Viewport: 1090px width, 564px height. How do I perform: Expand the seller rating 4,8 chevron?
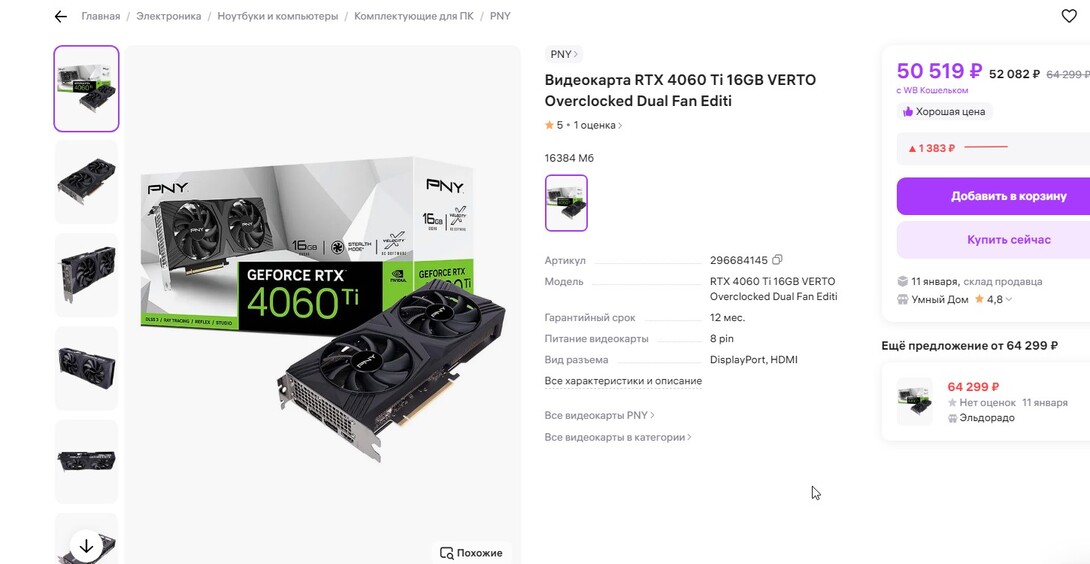tap(1009, 300)
